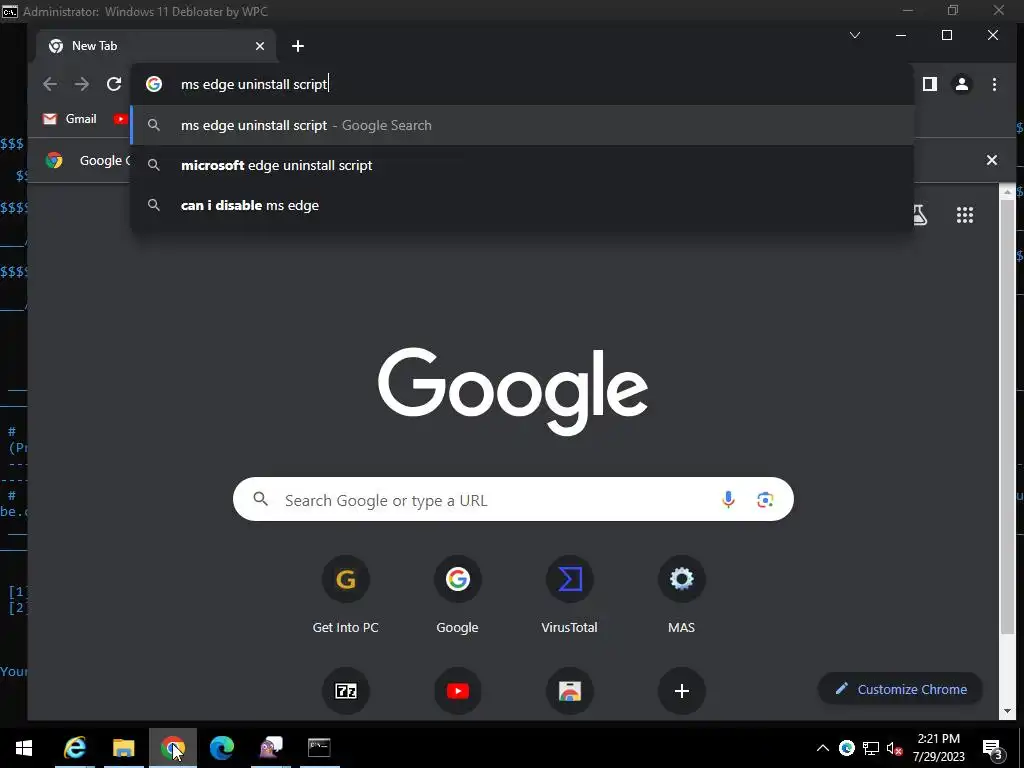Open the Google apps grid
Screen dimensions: 1024x768
tap(965, 215)
